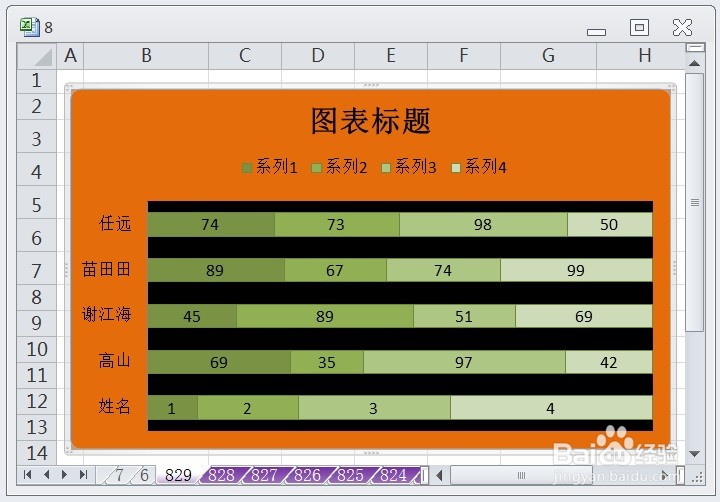720x502 pixels.
Task: Select column C header
Action: [x=245, y=56]
